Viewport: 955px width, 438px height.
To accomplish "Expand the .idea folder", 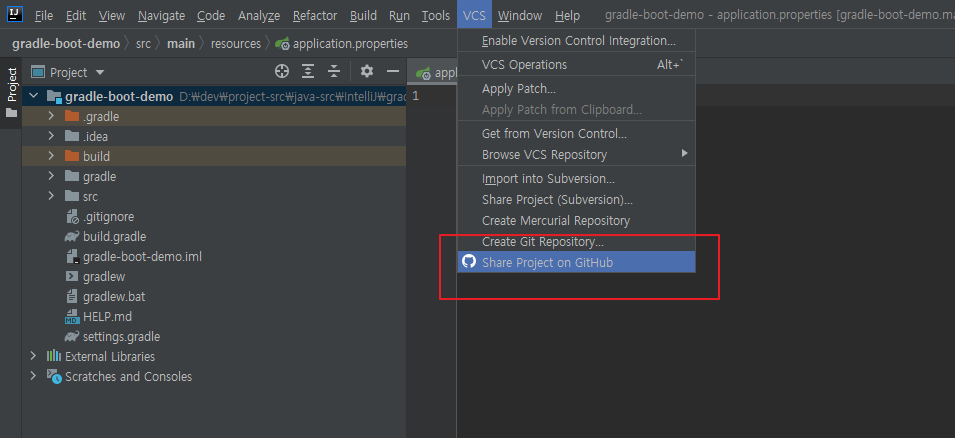I will pos(51,136).
